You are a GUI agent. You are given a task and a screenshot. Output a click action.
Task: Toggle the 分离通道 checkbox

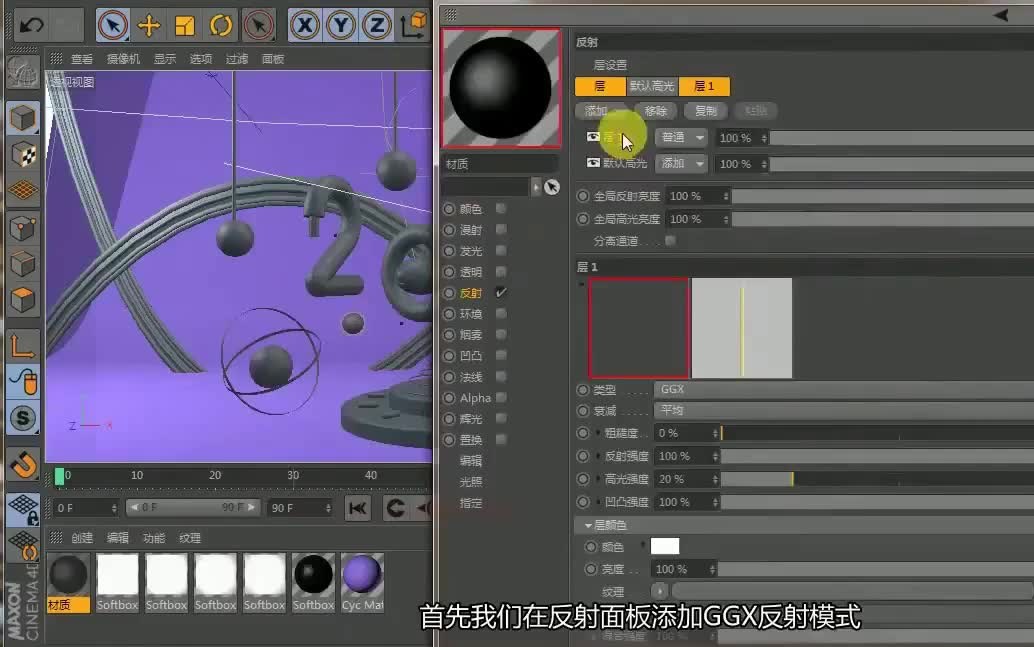click(x=670, y=241)
